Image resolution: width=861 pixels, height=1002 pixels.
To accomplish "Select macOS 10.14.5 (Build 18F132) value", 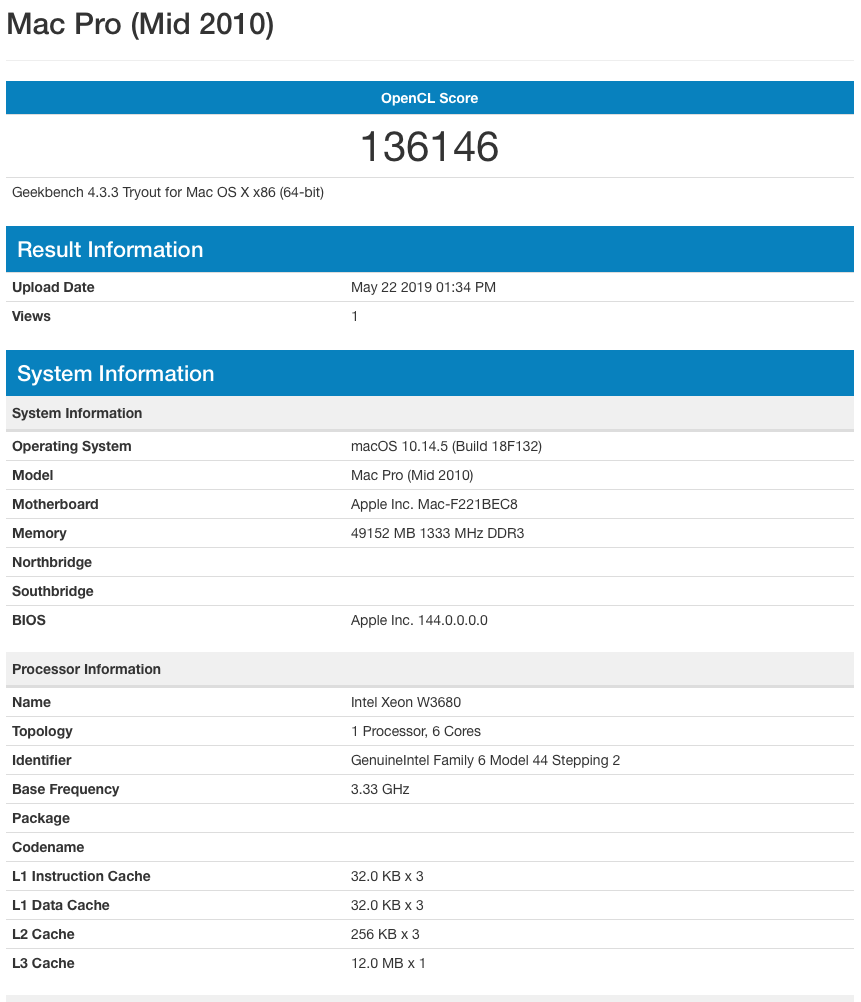I will click(x=446, y=447).
